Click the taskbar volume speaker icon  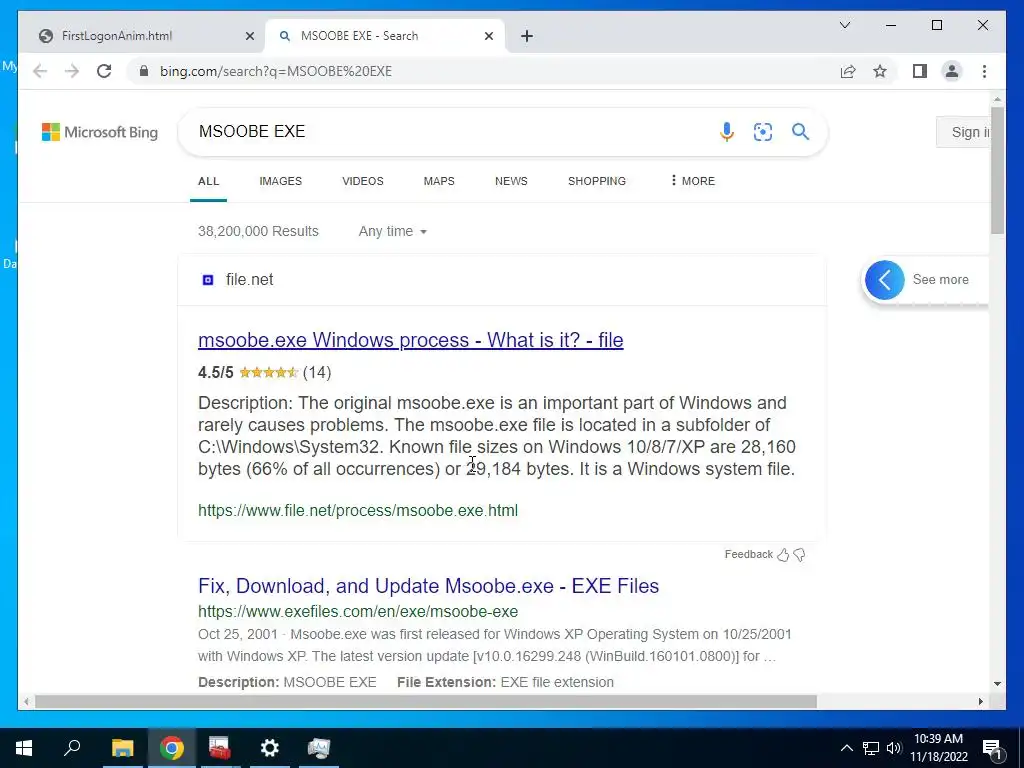[x=894, y=748]
